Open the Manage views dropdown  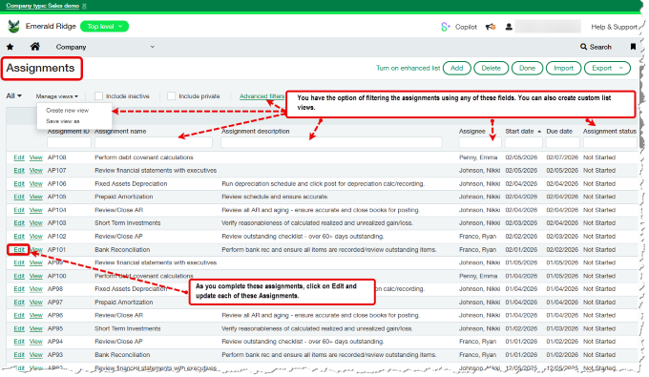point(57,96)
